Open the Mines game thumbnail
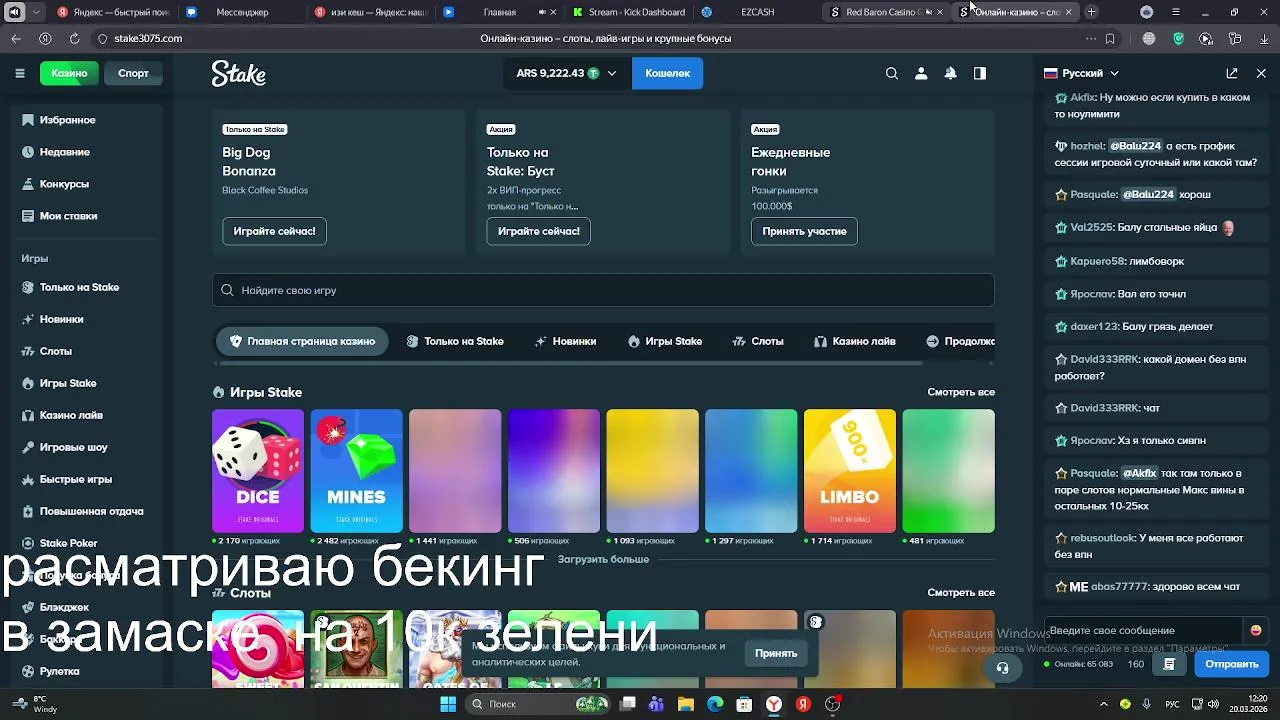 356,471
